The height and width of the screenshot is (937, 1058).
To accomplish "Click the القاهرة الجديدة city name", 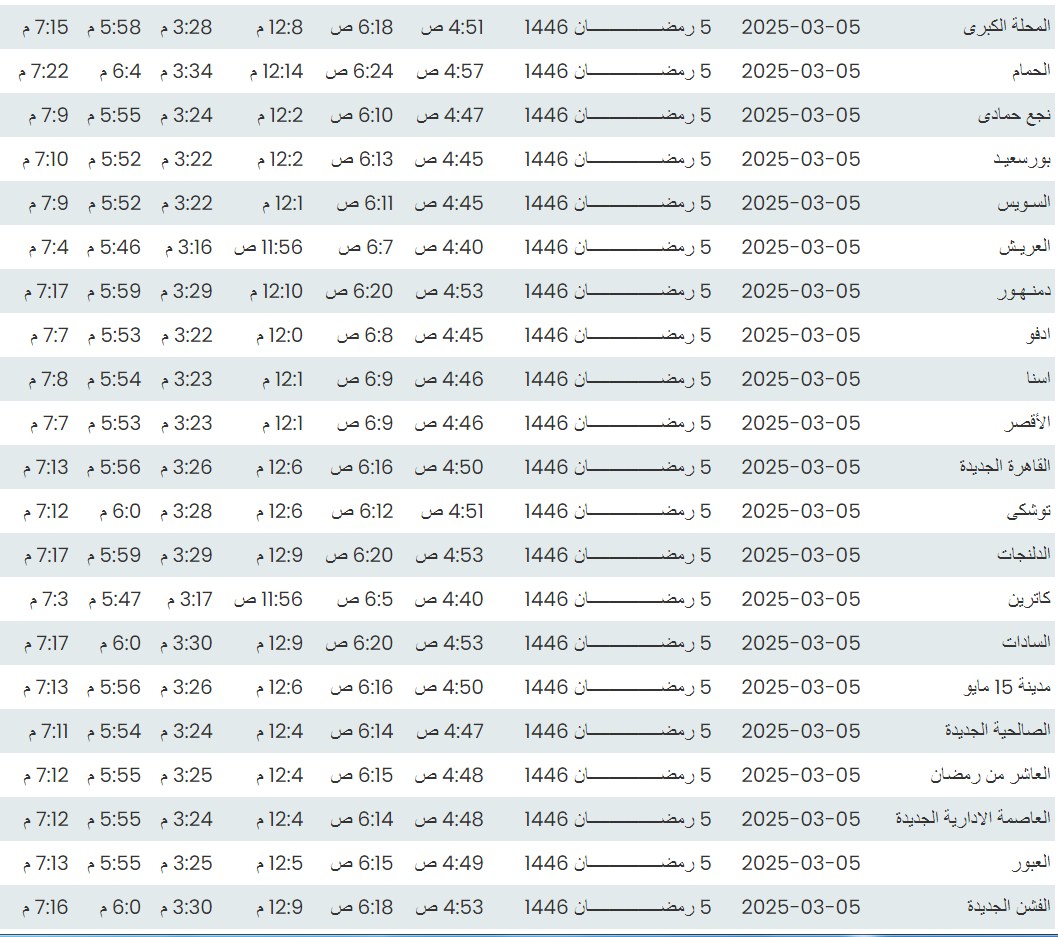I will tap(1004, 468).
